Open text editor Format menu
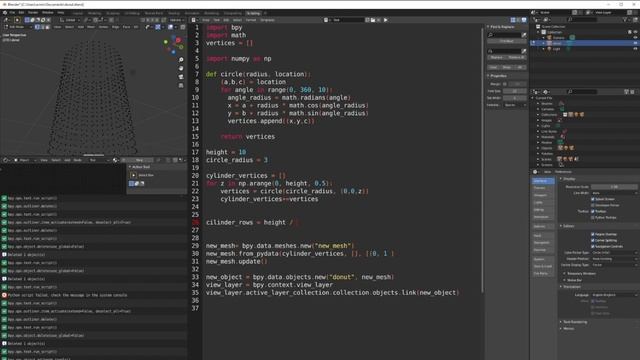This screenshot has width=640, height=360. click(x=251, y=20)
